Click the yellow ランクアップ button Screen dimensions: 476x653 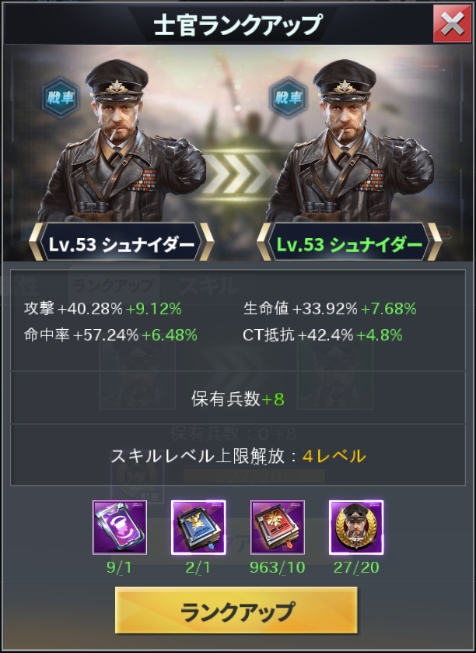(x=236, y=611)
